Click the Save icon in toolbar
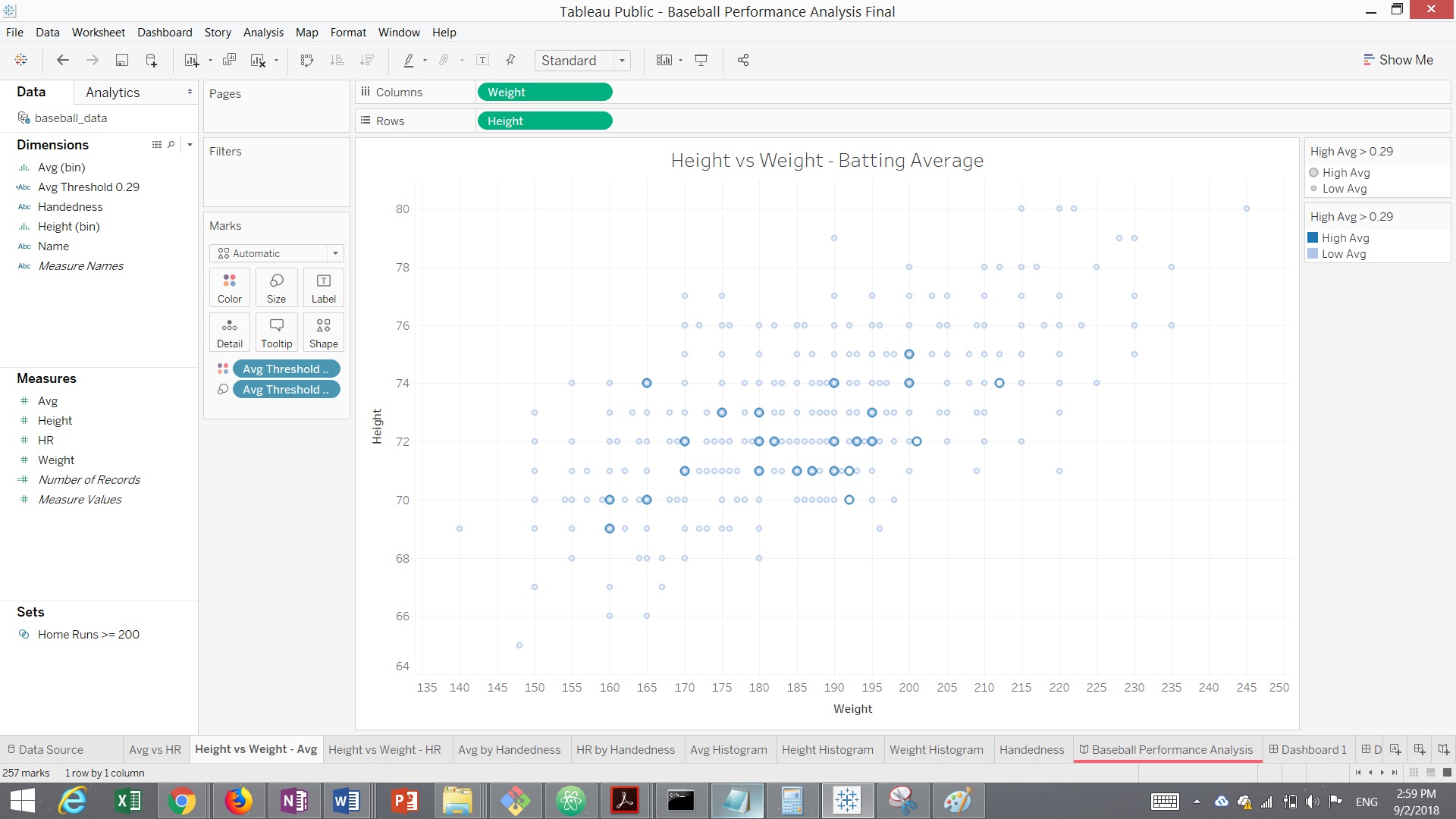This screenshot has height=819, width=1456. coord(120,60)
